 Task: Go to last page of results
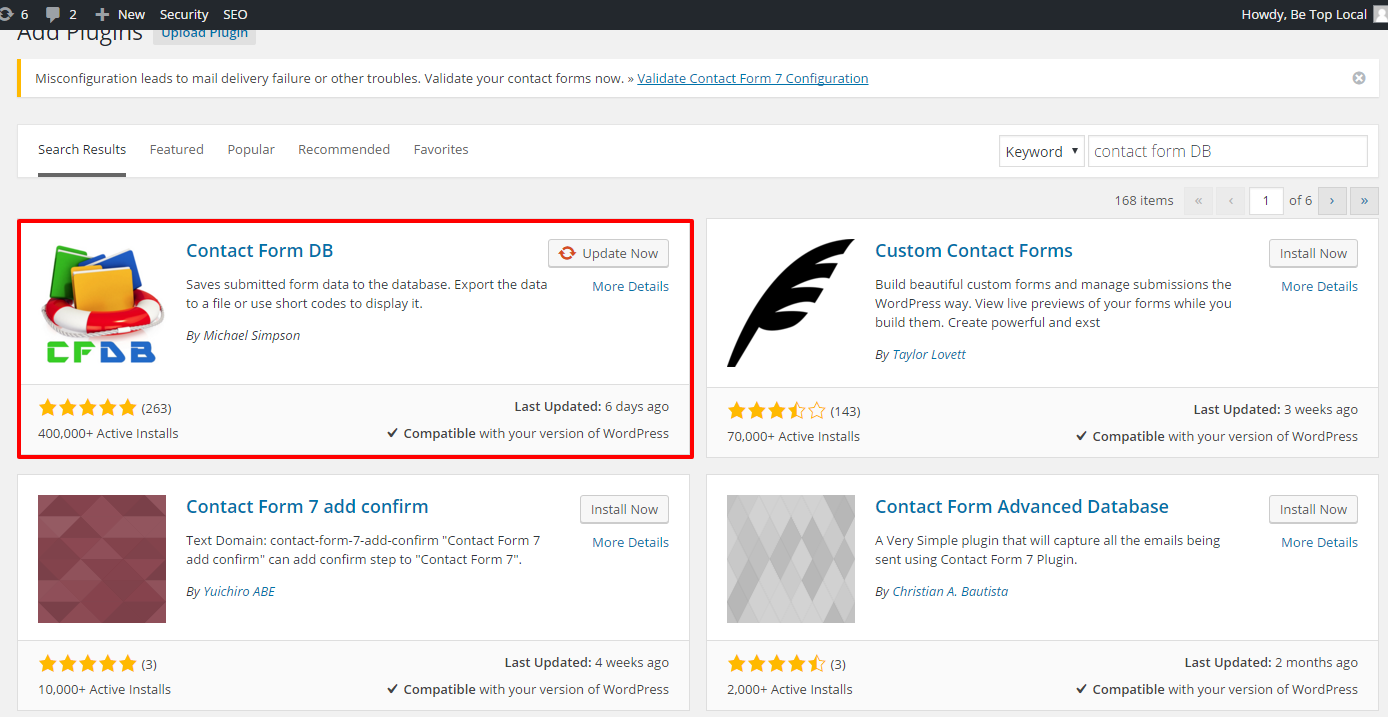pos(1365,201)
